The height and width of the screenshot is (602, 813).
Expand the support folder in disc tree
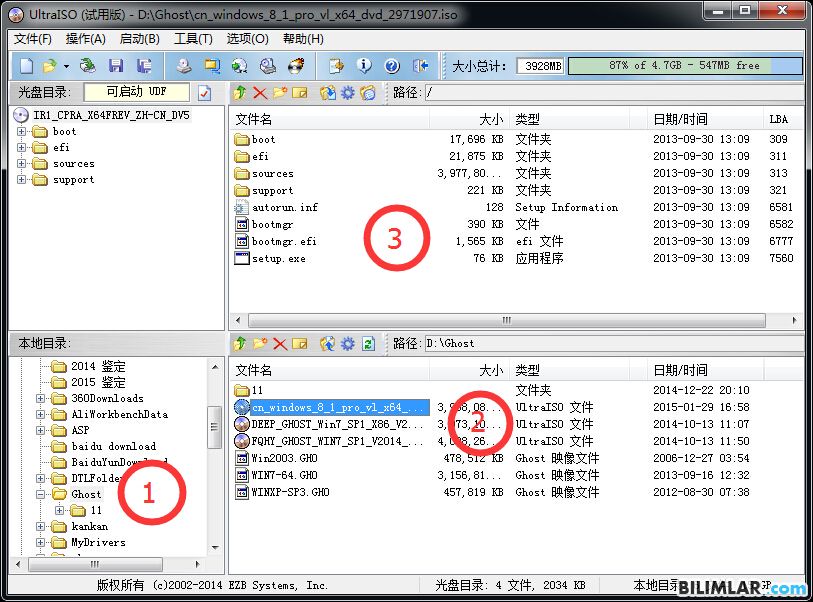[21, 180]
